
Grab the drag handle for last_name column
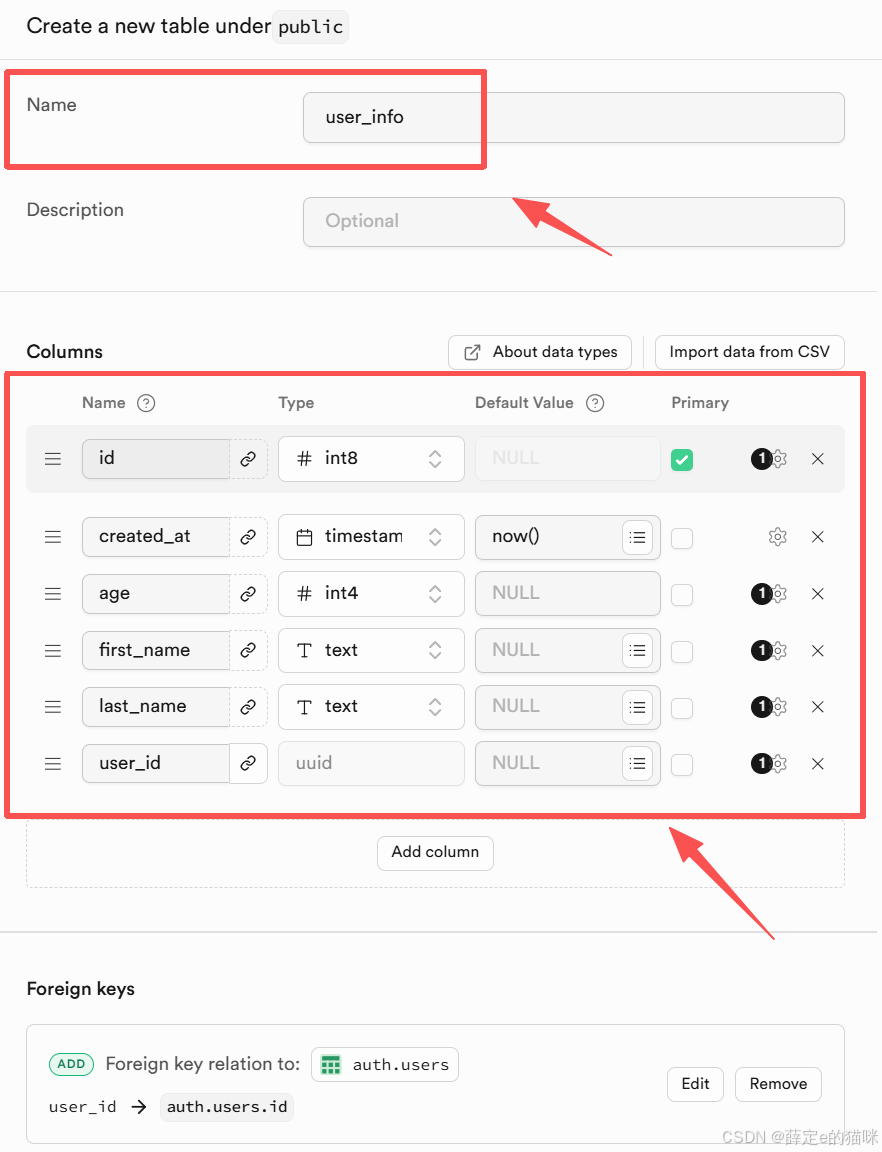pos(53,707)
